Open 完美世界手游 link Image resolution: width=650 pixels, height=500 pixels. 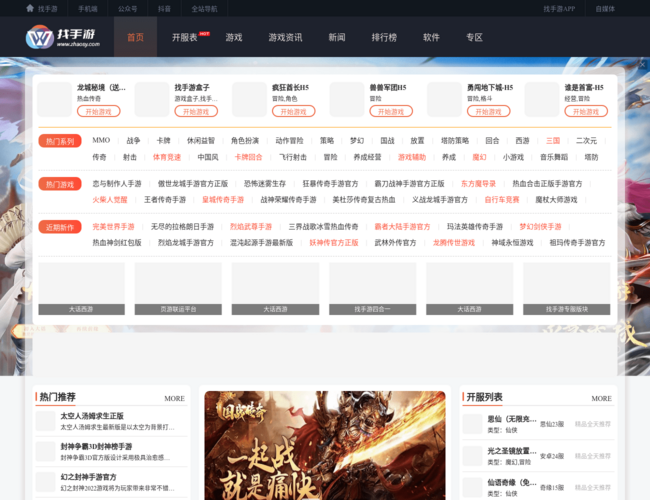114,227
